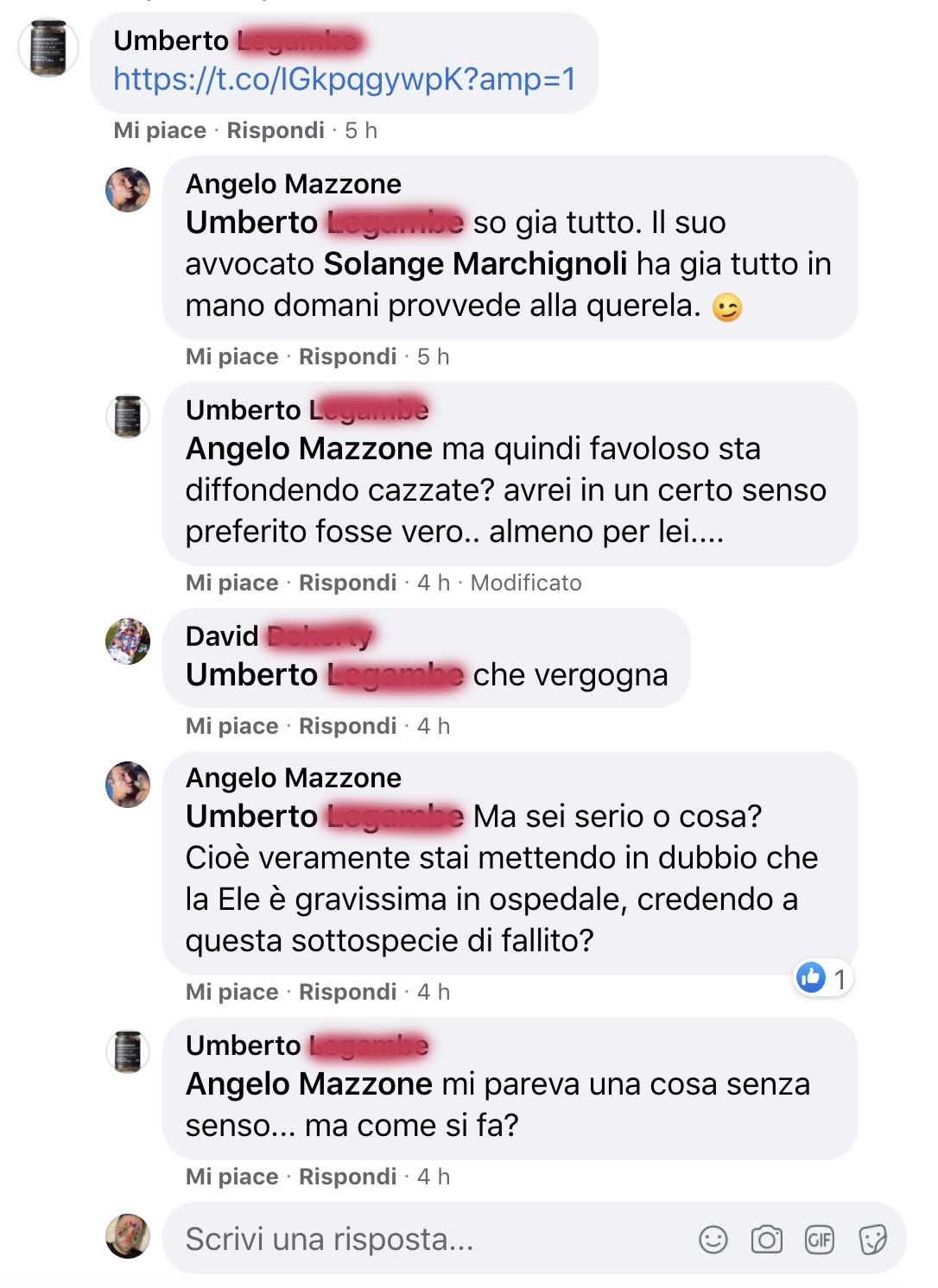Open Angelo Mazzone's avatar on first reply

coord(128,189)
